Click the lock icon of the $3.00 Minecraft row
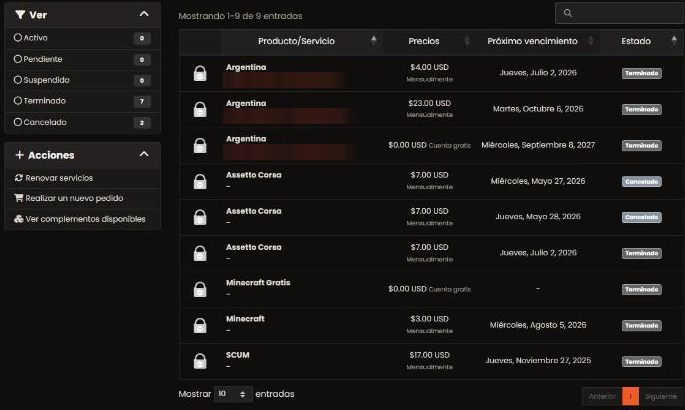685x410 pixels. pos(200,325)
